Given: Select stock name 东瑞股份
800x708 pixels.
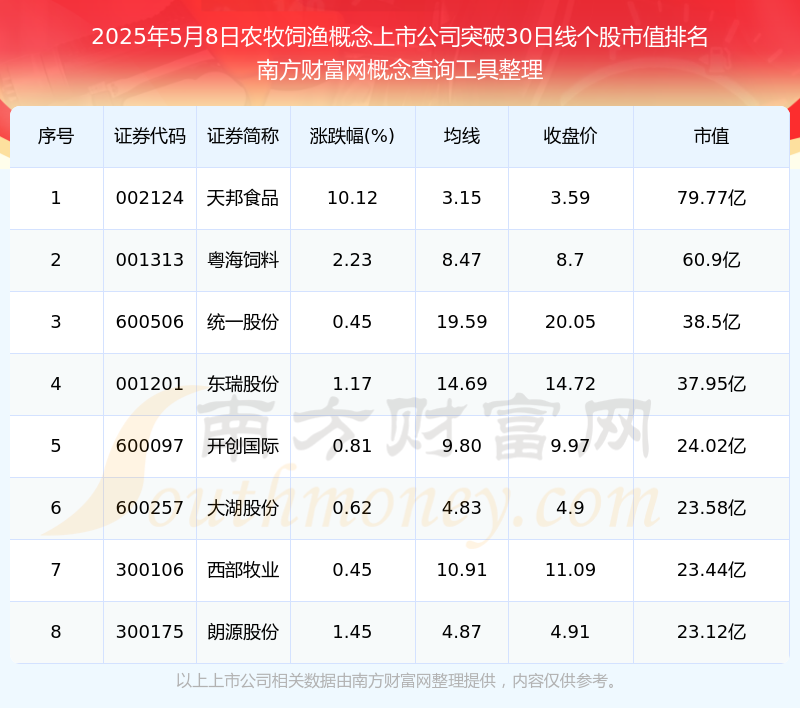Looking at the screenshot, I should coord(243,384).
